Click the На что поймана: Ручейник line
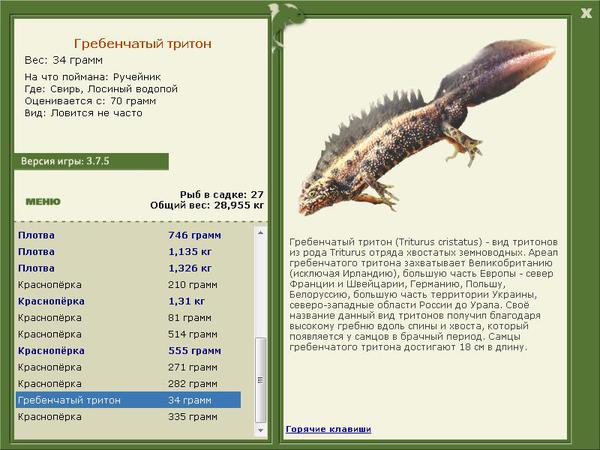 [93, 77]
